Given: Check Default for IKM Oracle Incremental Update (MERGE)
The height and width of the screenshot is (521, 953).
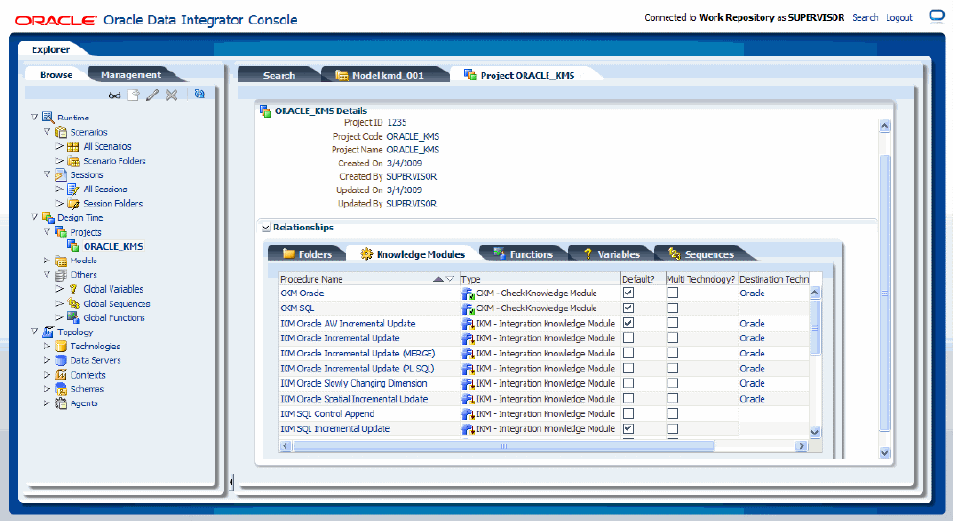Looking at the screenshot, I should pyautogui.click(x=628, y=353).
